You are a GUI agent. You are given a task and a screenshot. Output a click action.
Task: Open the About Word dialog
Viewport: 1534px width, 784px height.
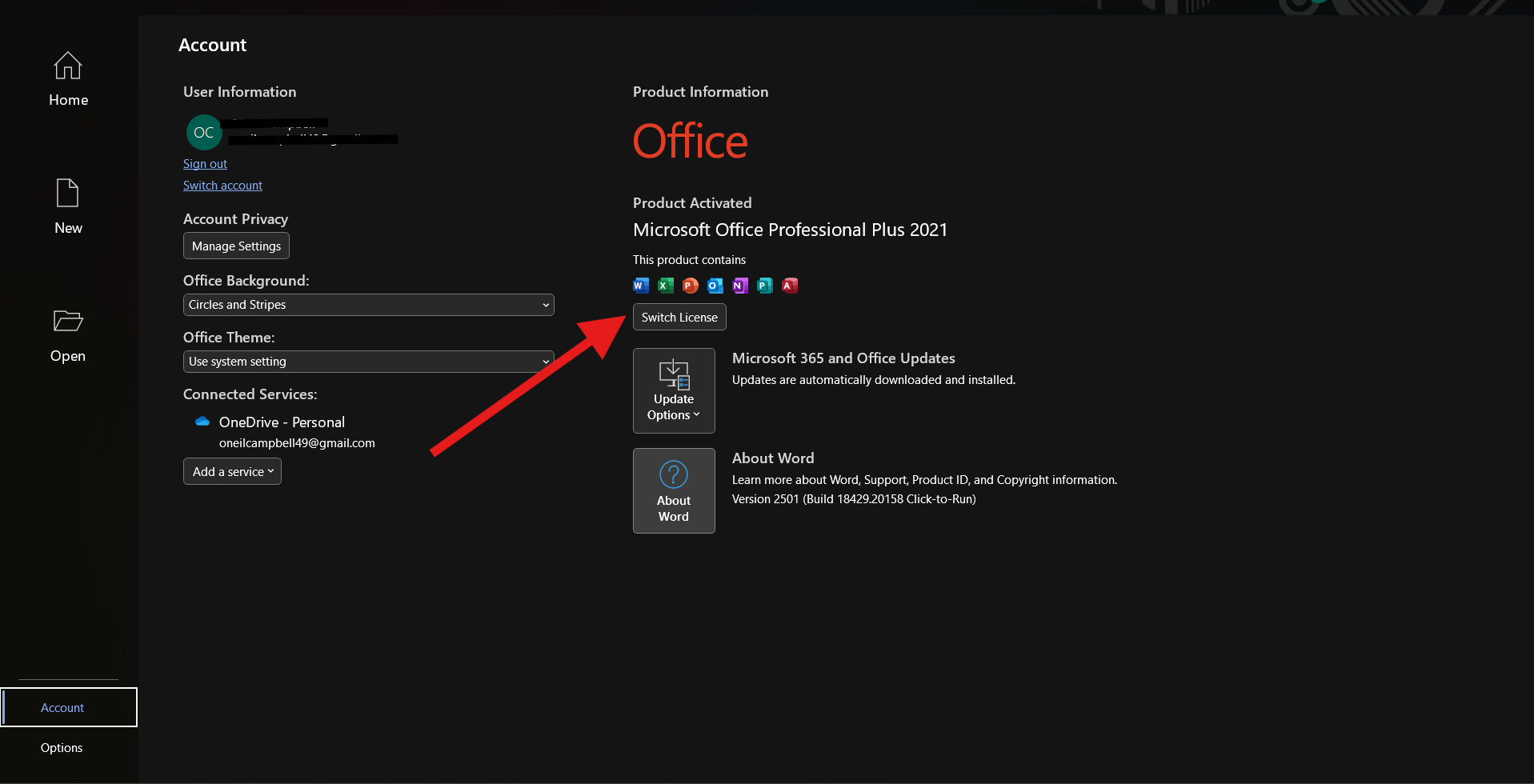674,490
